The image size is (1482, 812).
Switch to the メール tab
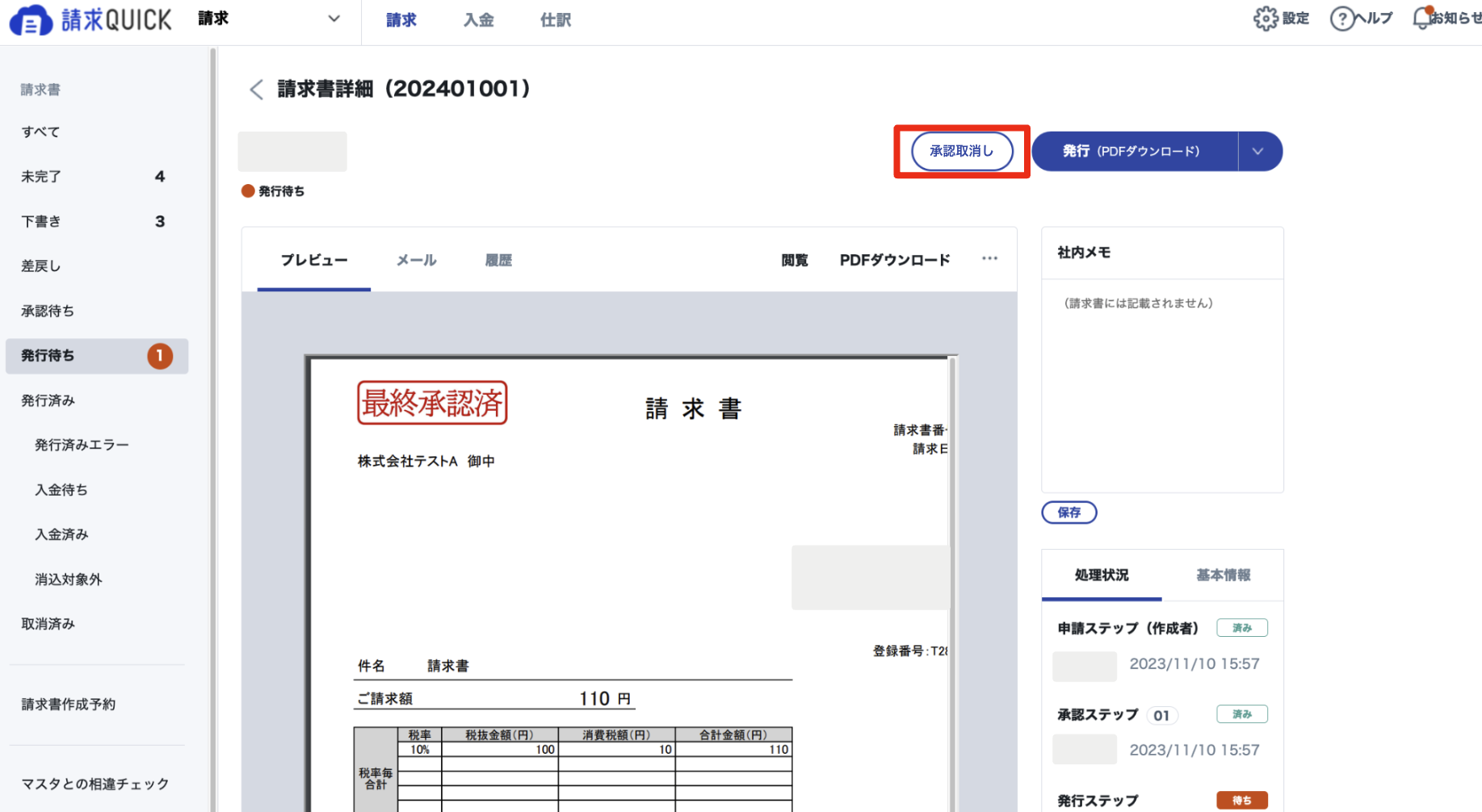point(416,260)
